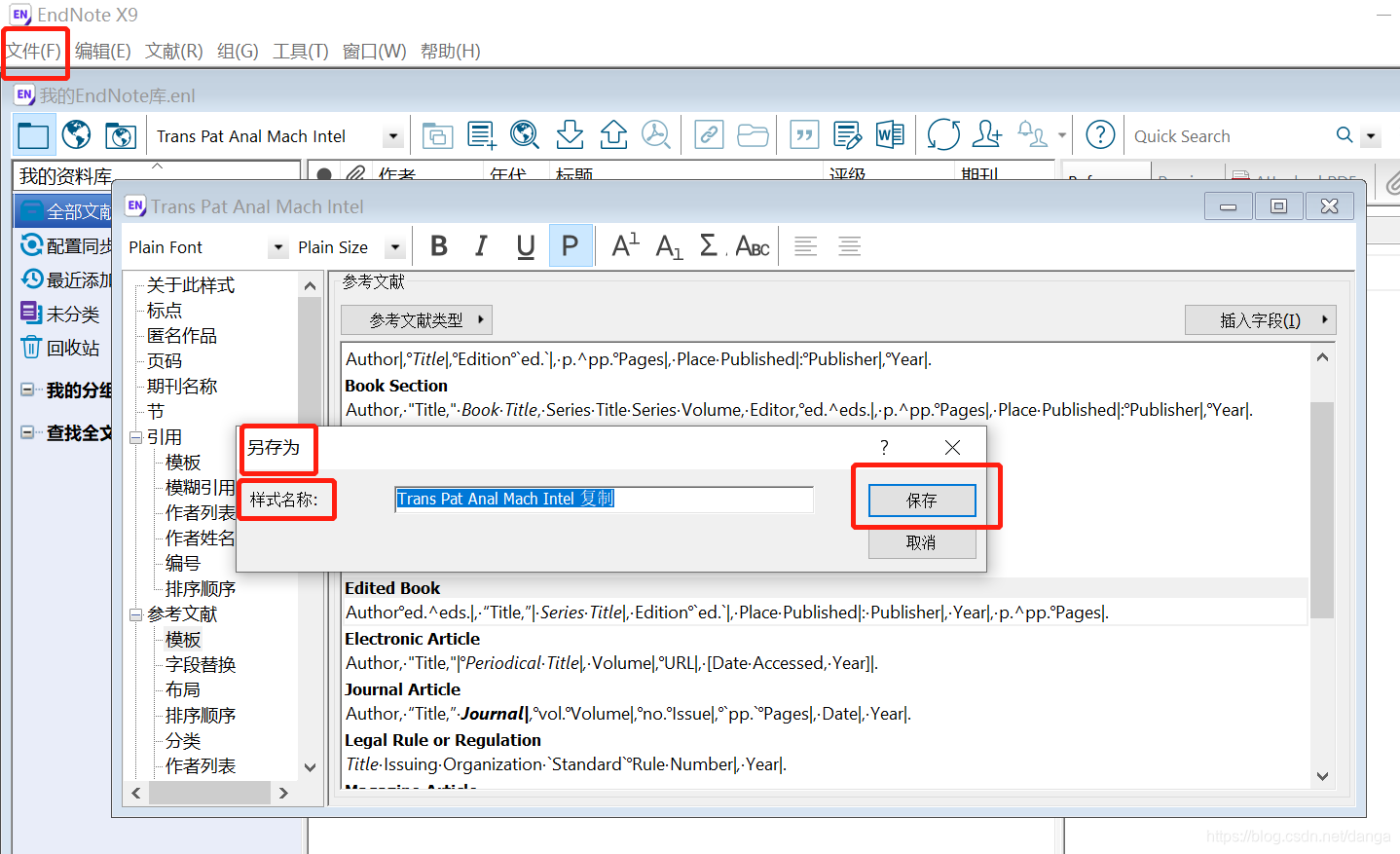
Task: Click Quick Search magnifier icon
Action: click(x=1345, y=135)
